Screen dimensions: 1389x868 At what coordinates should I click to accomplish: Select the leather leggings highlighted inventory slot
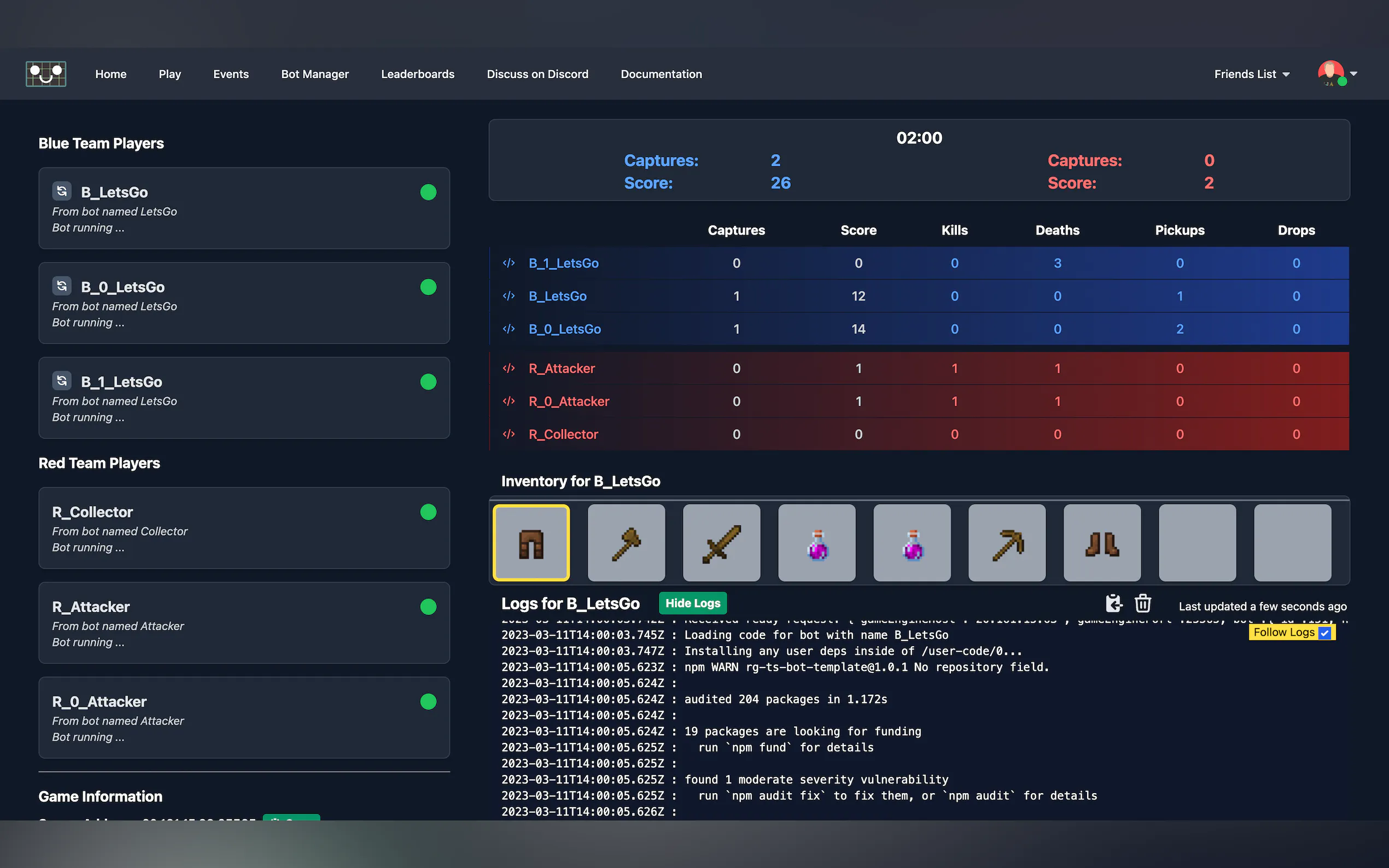point(531,543)
